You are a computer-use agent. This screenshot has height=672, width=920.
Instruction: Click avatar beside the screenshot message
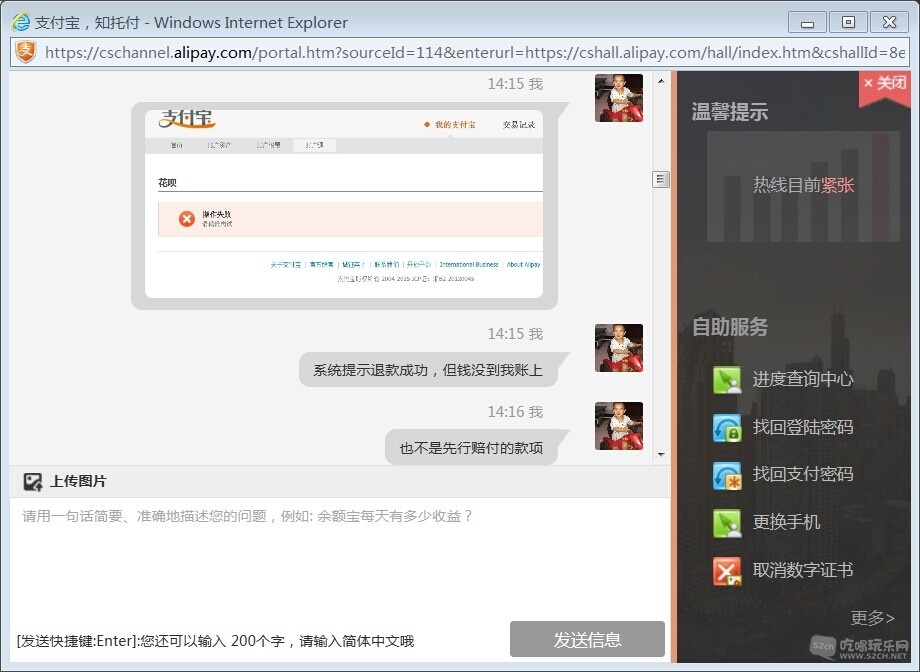[619, 98]
